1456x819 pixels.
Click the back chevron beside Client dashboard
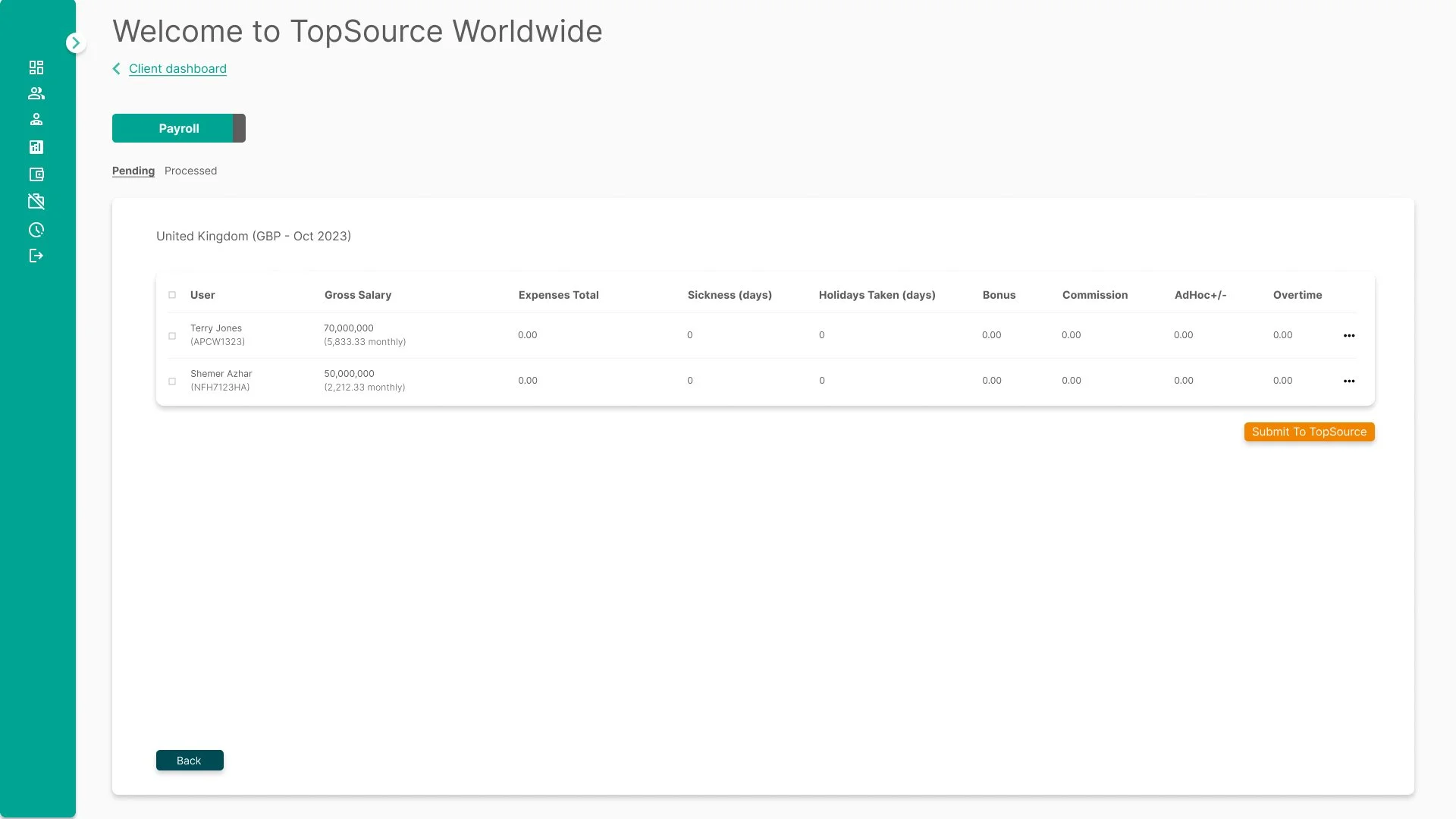tap(117, 69)
